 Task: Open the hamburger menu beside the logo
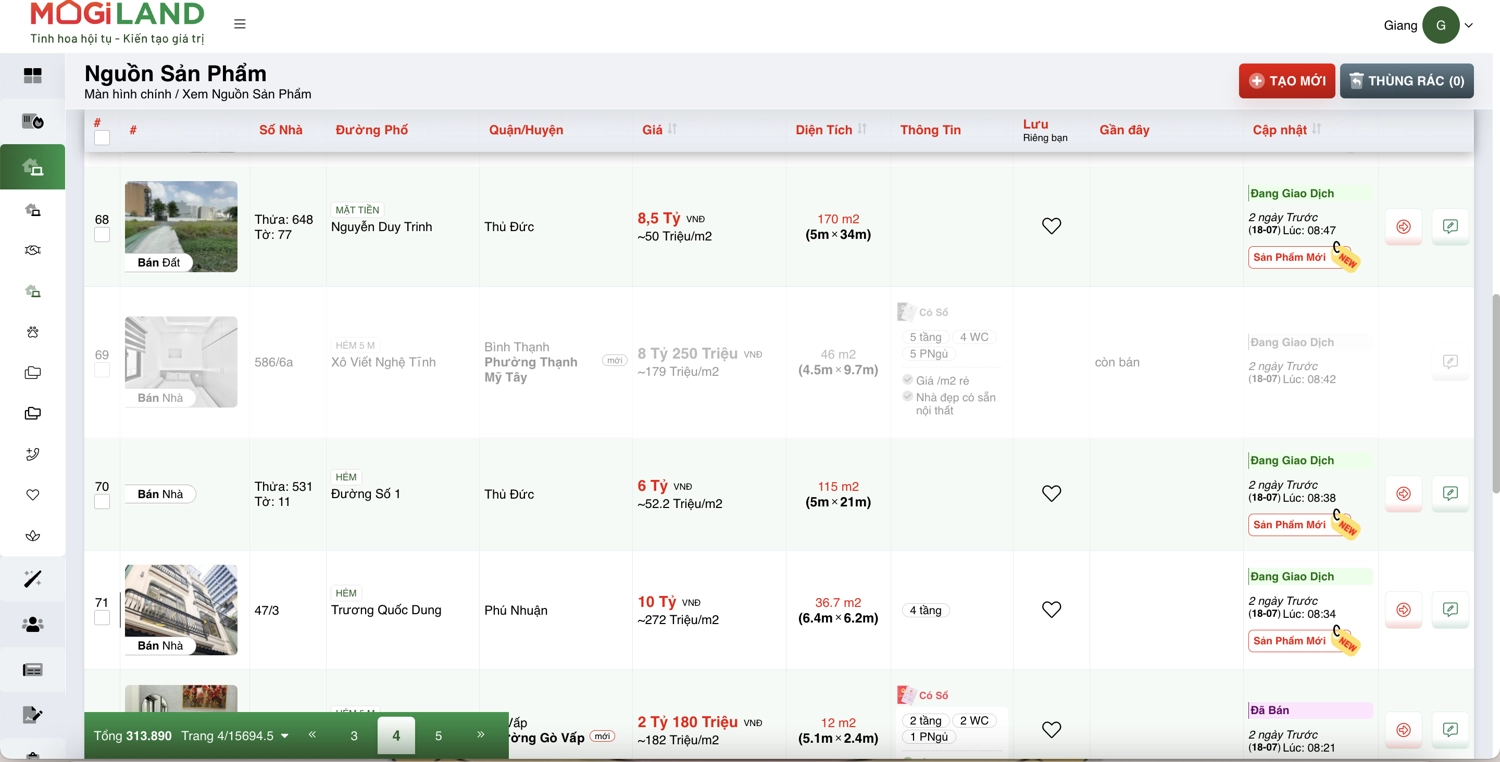pos(240,24)
